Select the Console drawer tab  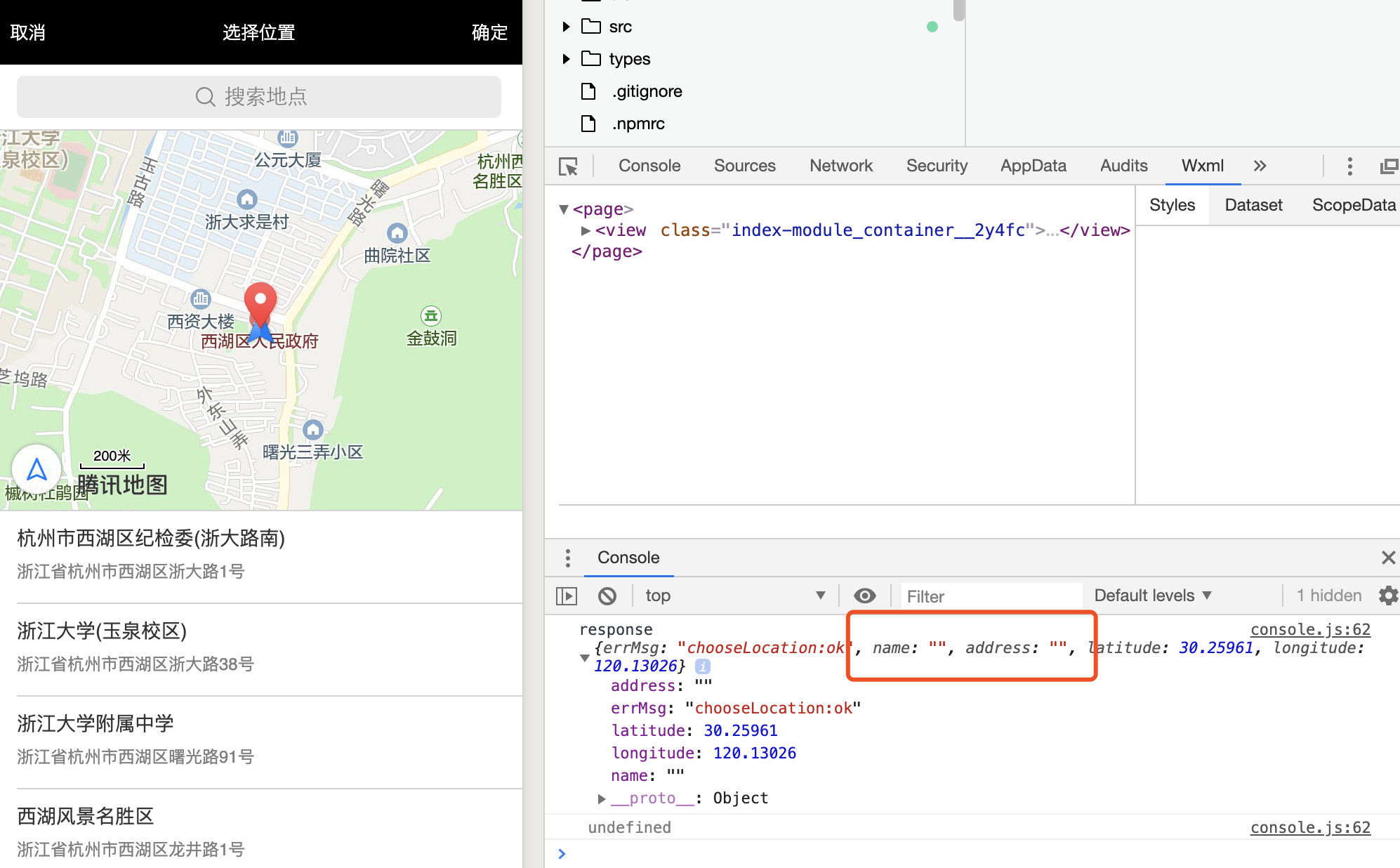[628, 558]
